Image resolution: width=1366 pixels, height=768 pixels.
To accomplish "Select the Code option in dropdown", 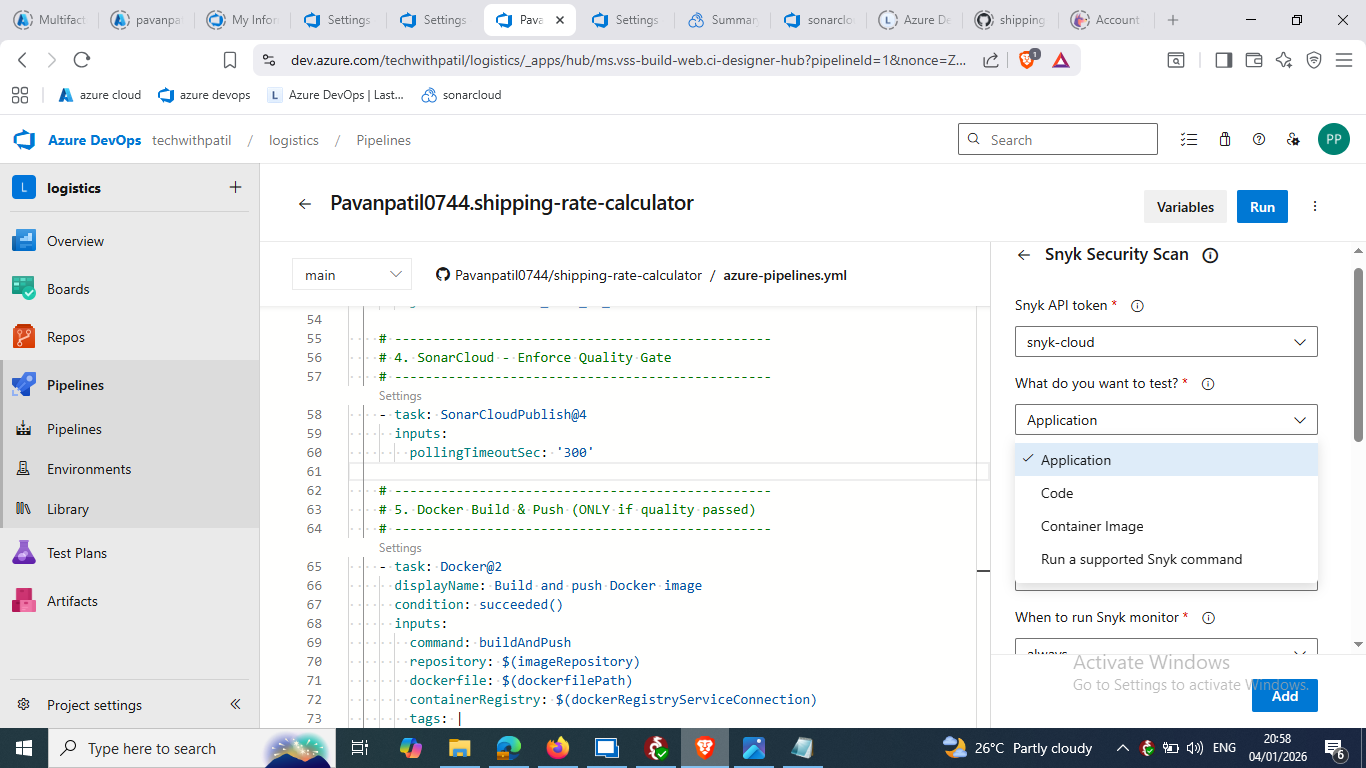I will [1057, 493].
